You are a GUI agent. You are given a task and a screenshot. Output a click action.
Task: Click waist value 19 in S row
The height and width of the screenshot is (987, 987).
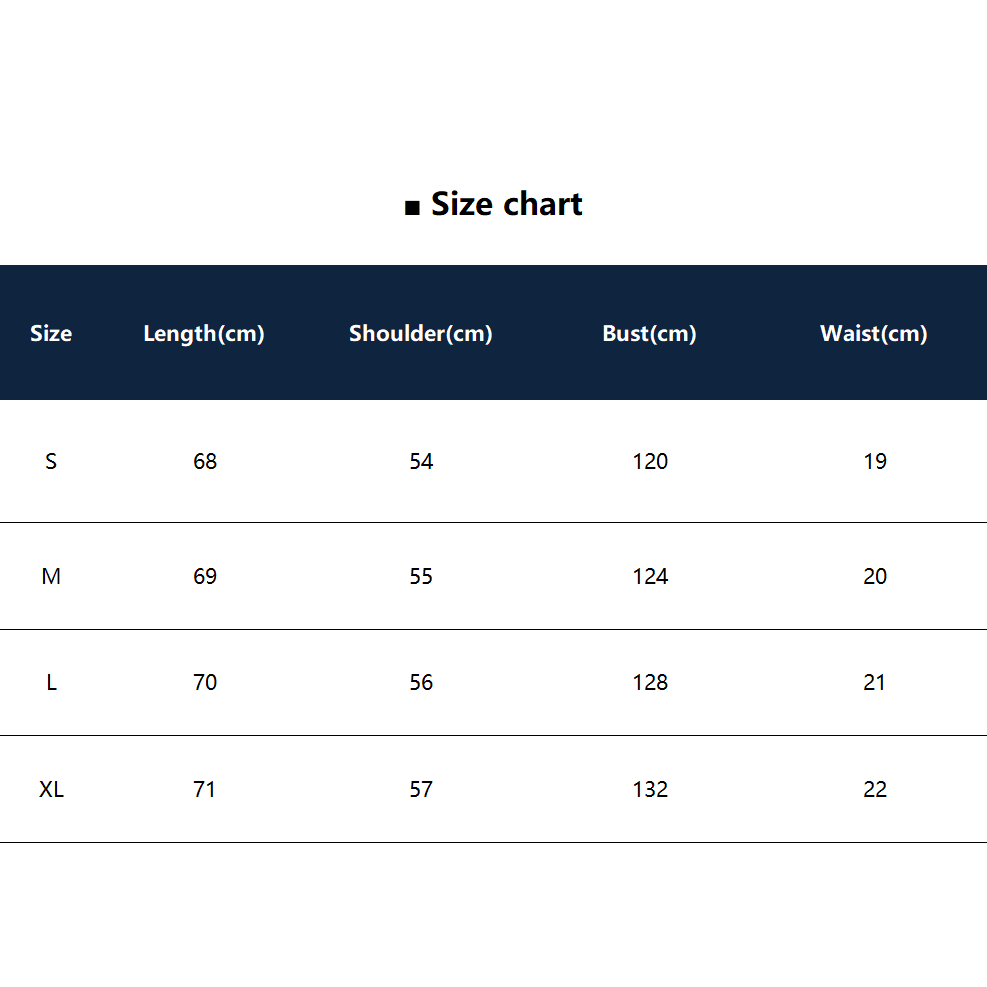(875, 461)
